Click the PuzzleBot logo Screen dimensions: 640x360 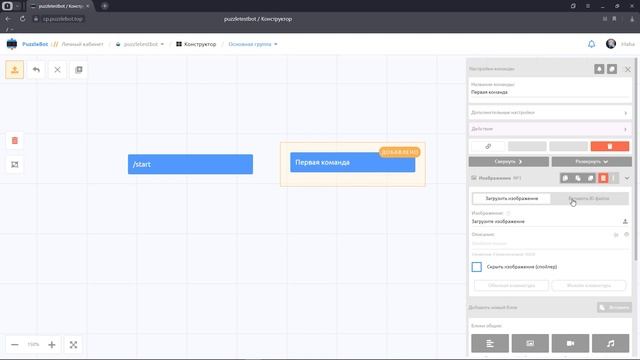click(x=12, y=44)
